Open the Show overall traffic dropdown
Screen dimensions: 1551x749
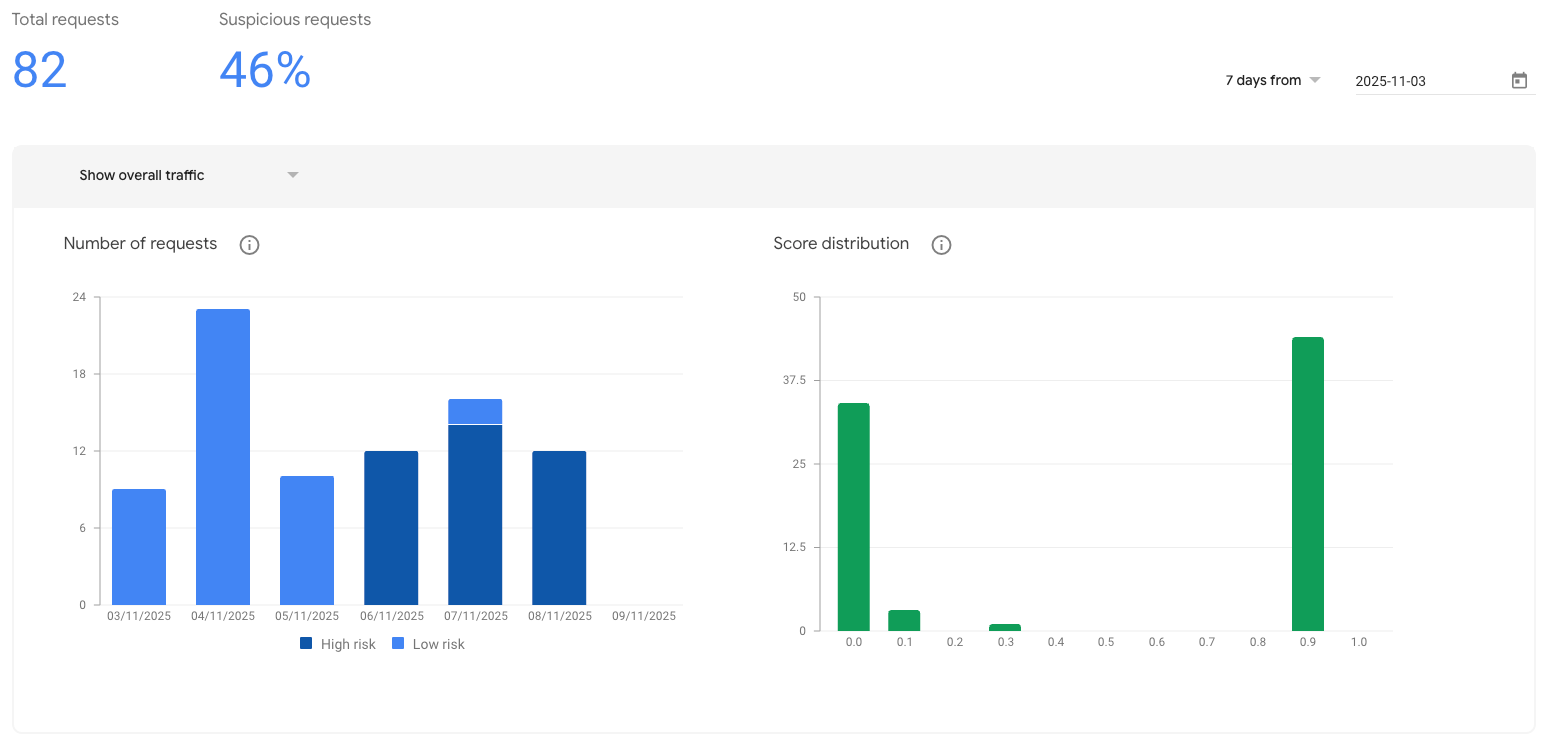(x=190, y=175)
